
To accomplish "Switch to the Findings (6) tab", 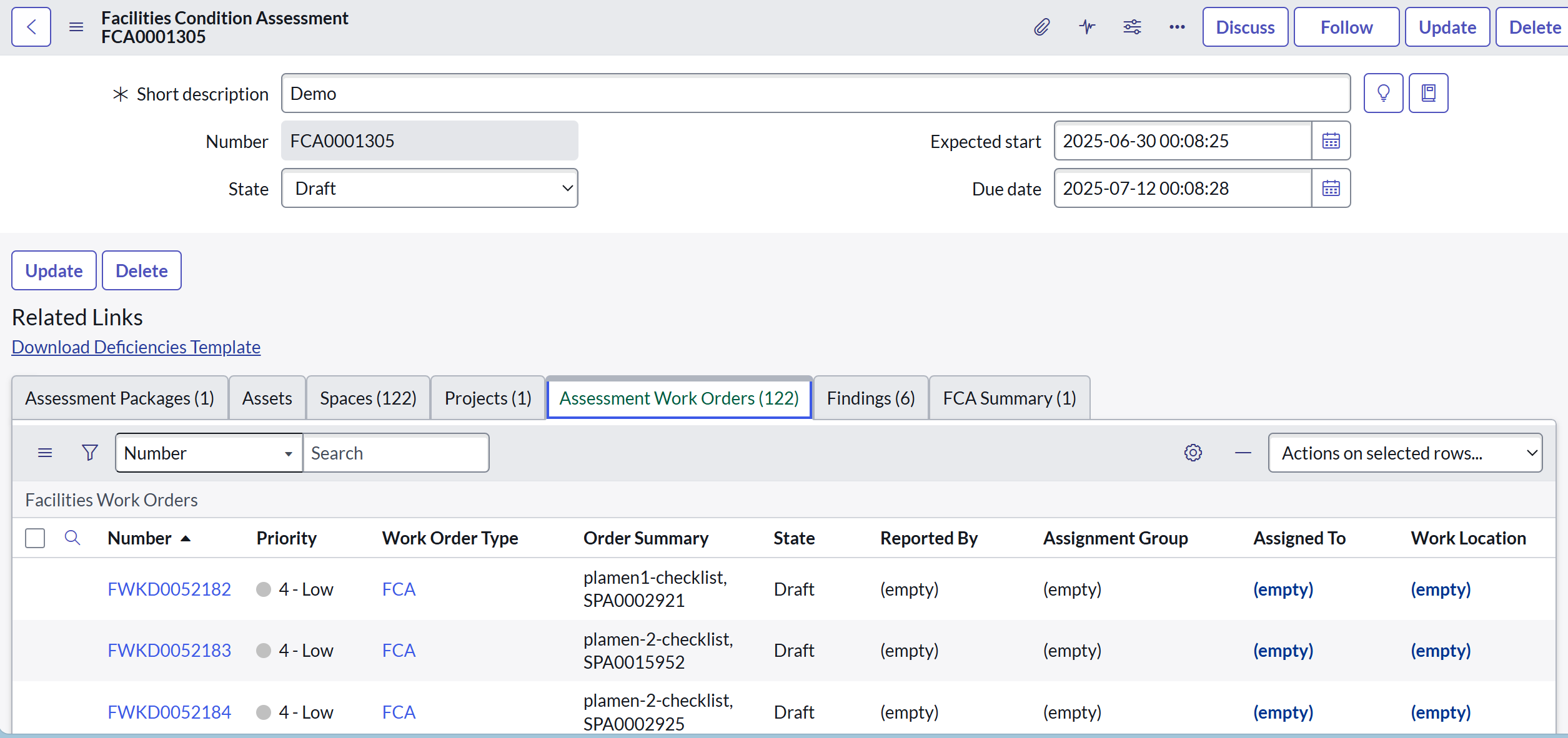I will coord(870,398).
